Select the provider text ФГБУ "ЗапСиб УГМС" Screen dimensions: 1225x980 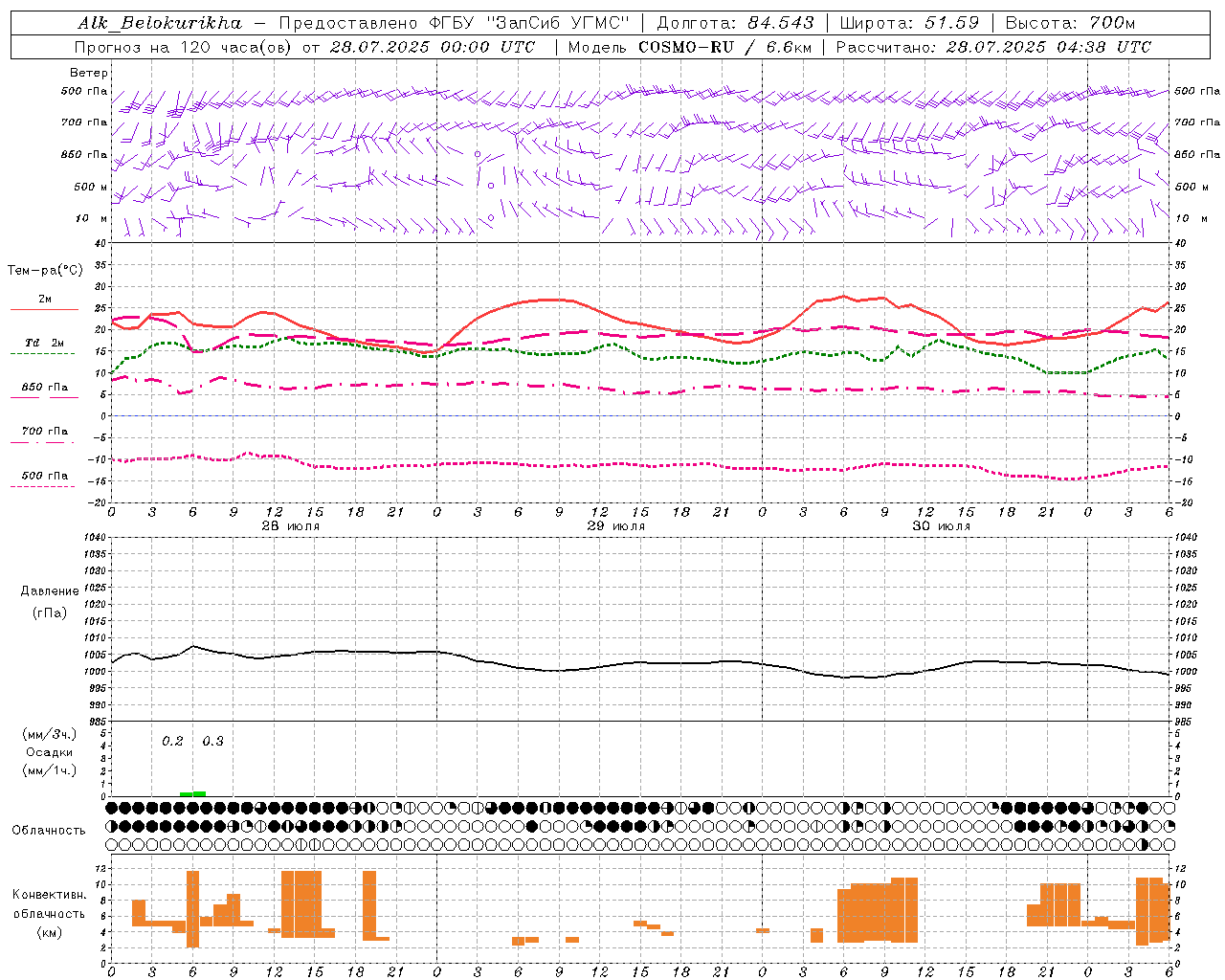(528, 23)
